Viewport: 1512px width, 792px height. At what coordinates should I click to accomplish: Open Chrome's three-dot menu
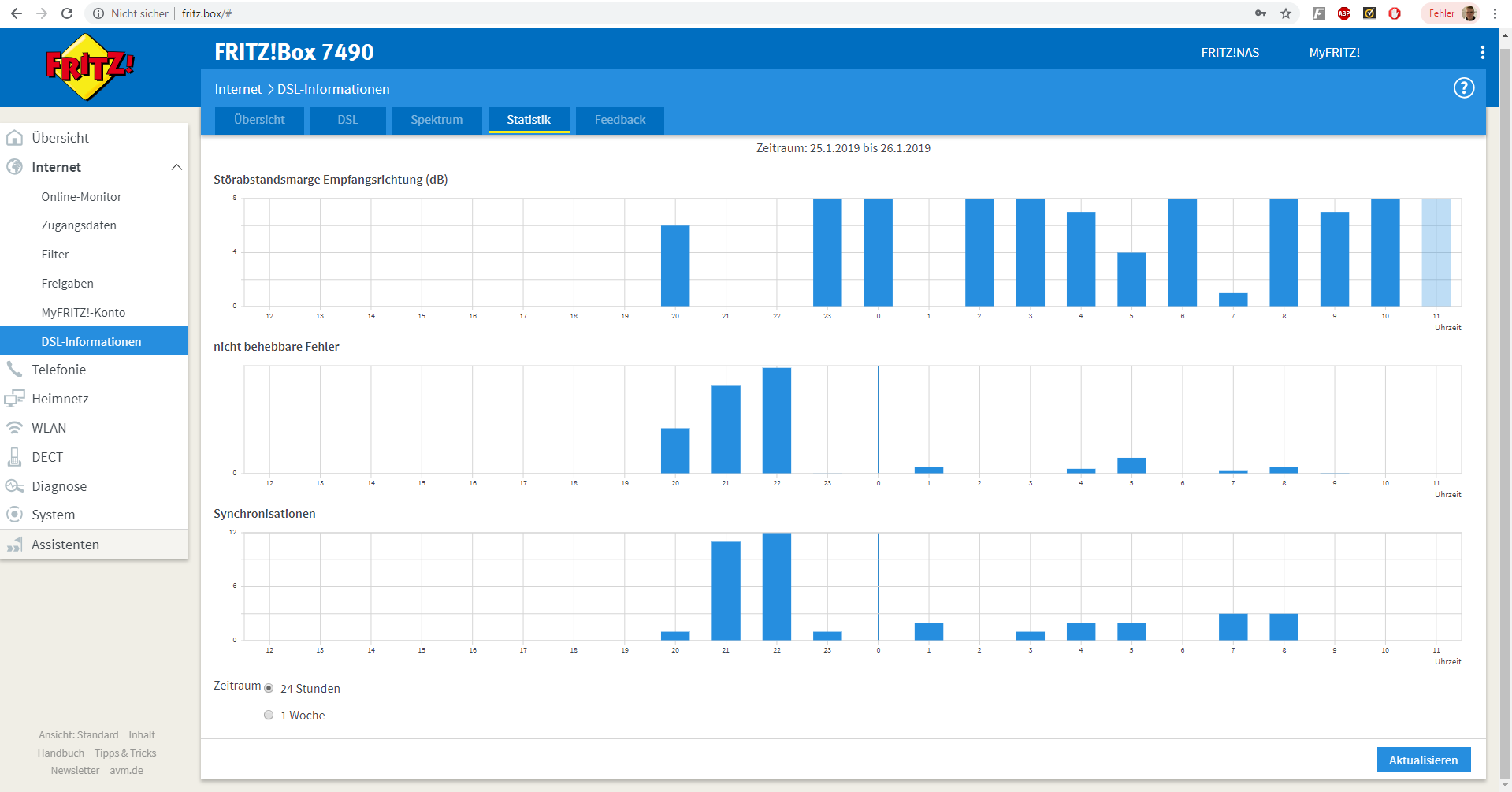click(x=1495, y=13)
